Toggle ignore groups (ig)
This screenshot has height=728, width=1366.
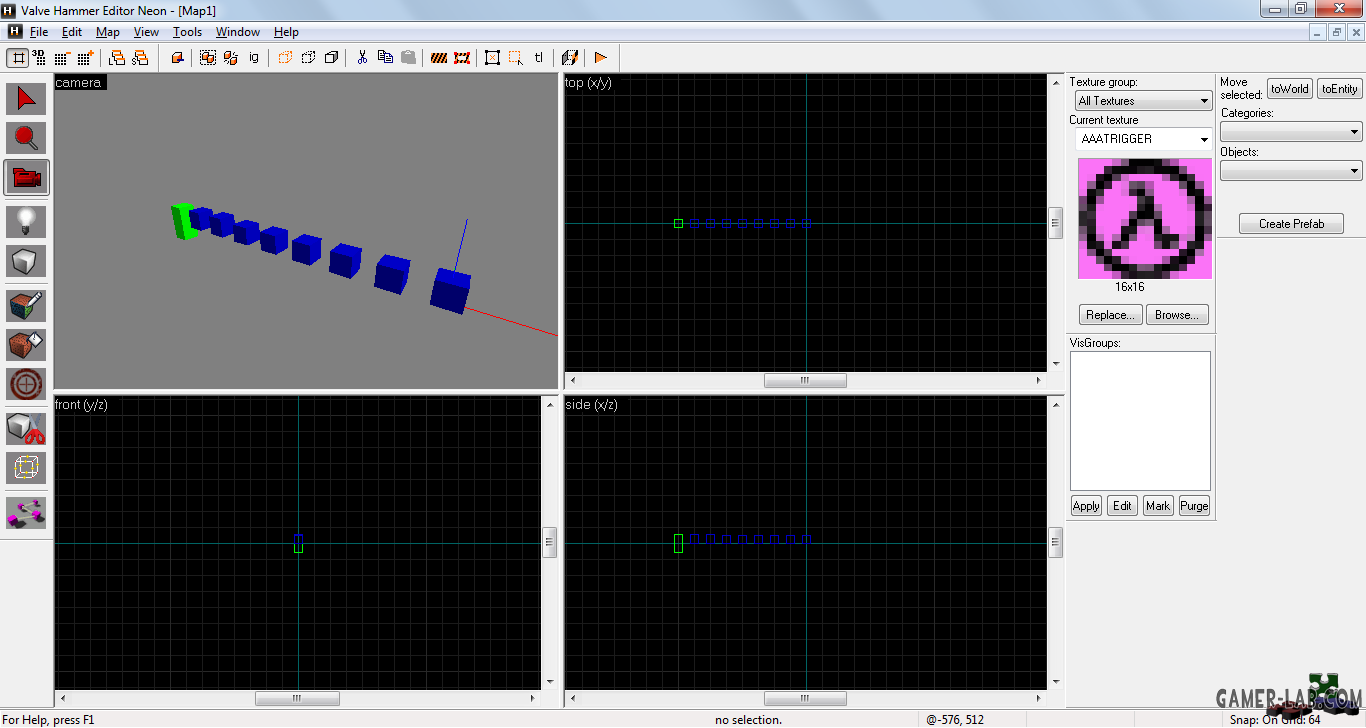[254, 58]
